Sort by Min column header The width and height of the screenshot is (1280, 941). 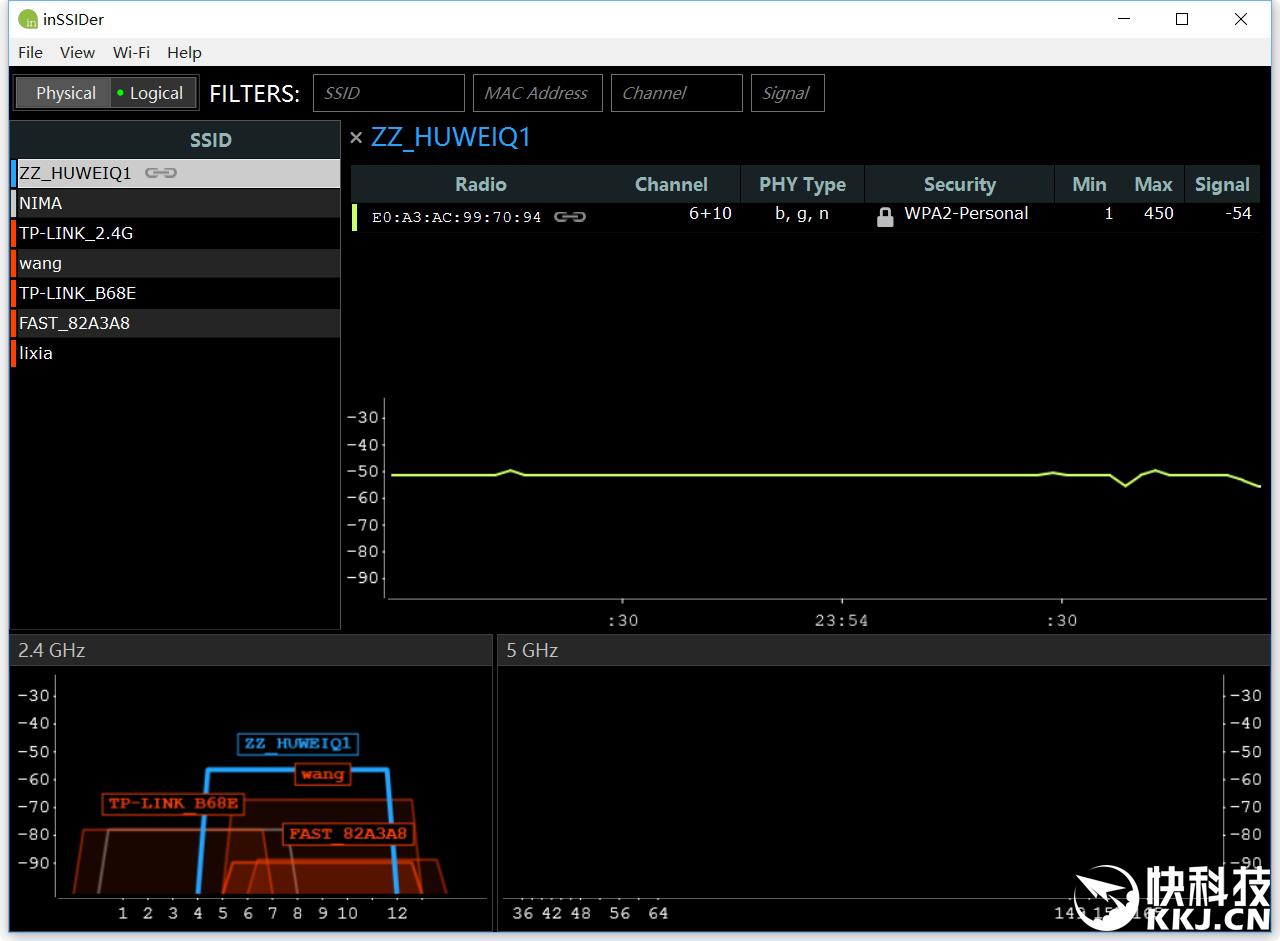(1089, 184)
